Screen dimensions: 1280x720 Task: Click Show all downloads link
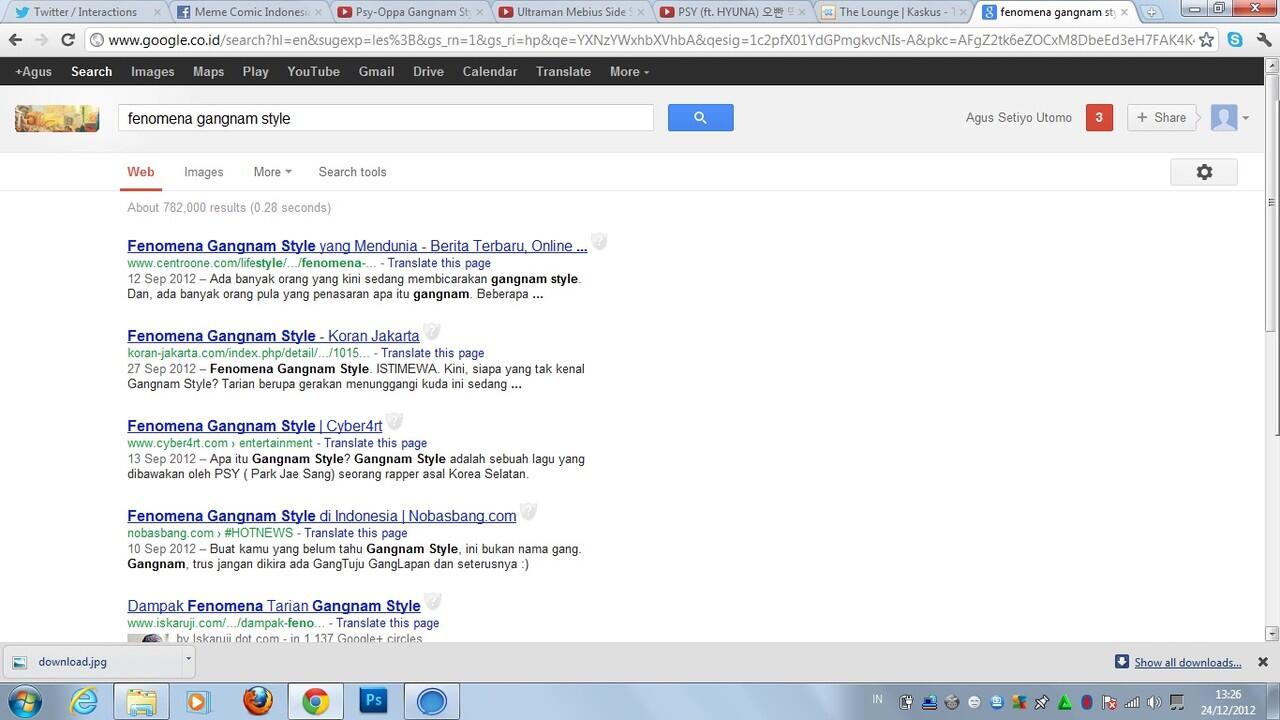click(1187, 662)
